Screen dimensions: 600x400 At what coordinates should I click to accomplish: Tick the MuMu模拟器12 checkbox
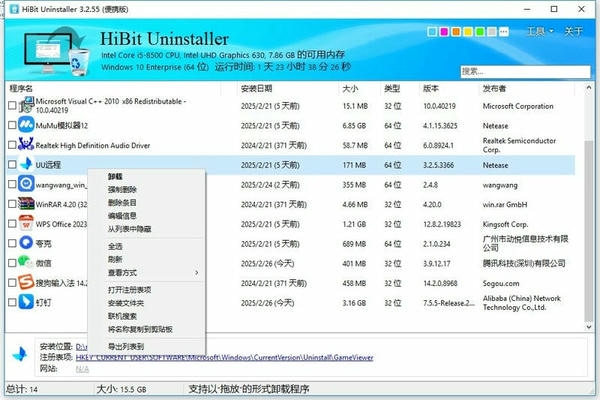click(12, 125)
